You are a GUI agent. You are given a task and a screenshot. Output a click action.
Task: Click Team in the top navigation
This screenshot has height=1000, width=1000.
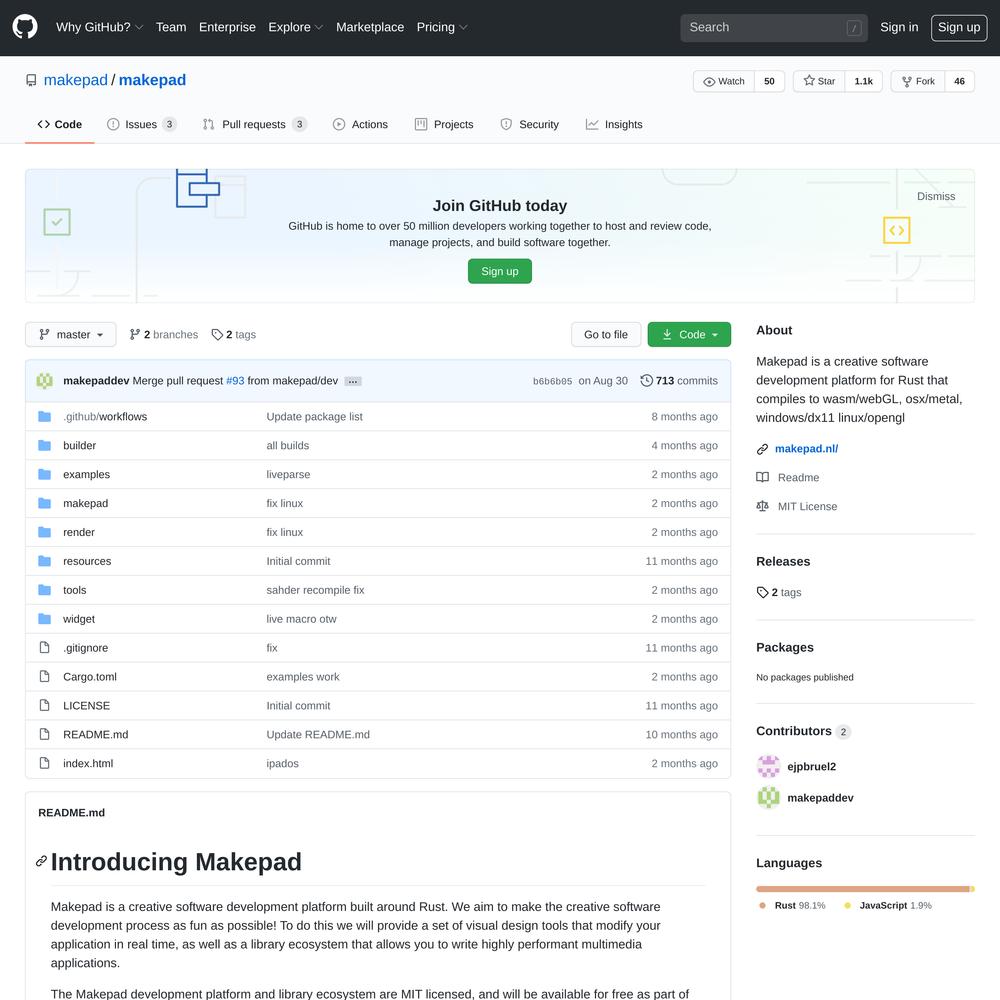coord(171,27)
